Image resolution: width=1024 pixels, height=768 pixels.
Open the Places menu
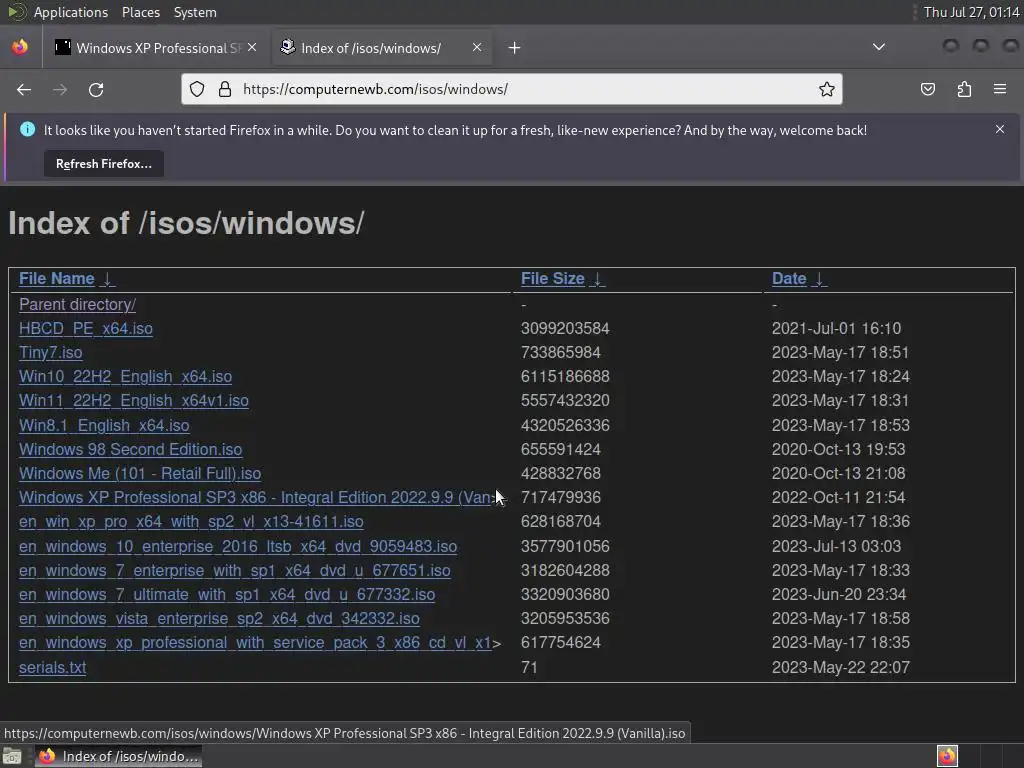(x=140, y=12)
